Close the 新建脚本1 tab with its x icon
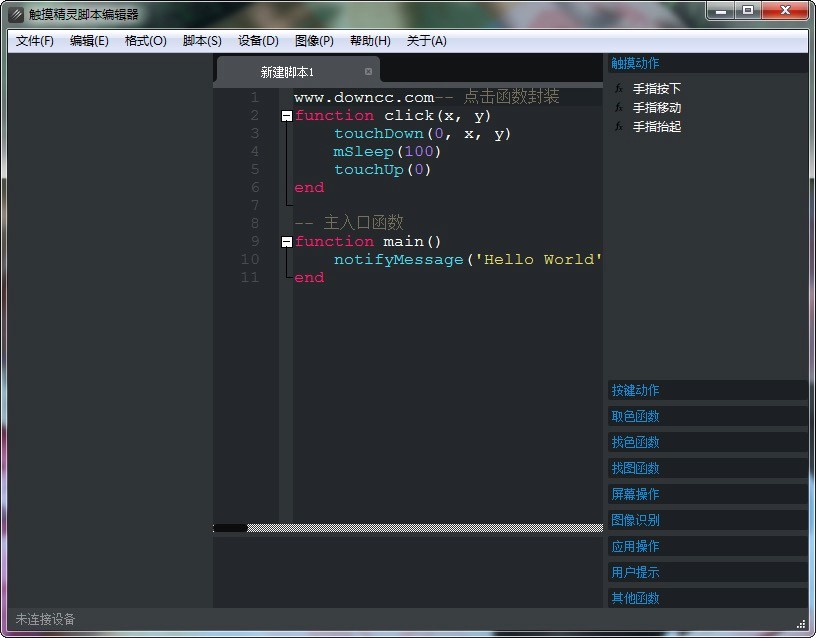Viewport: 816px width, 638px height. tap(368, 72)
